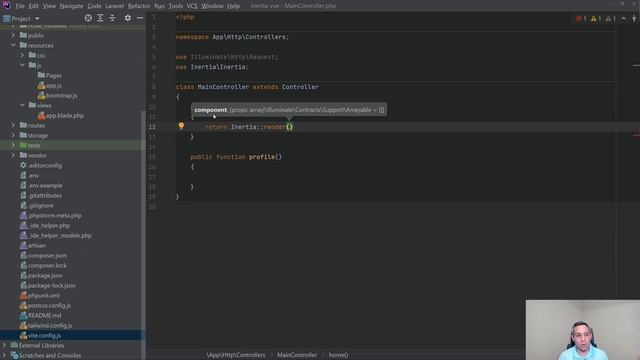Select composer.lock file
Image resolution: width=640 pixels, height=360 pixels.
(47, 265)
